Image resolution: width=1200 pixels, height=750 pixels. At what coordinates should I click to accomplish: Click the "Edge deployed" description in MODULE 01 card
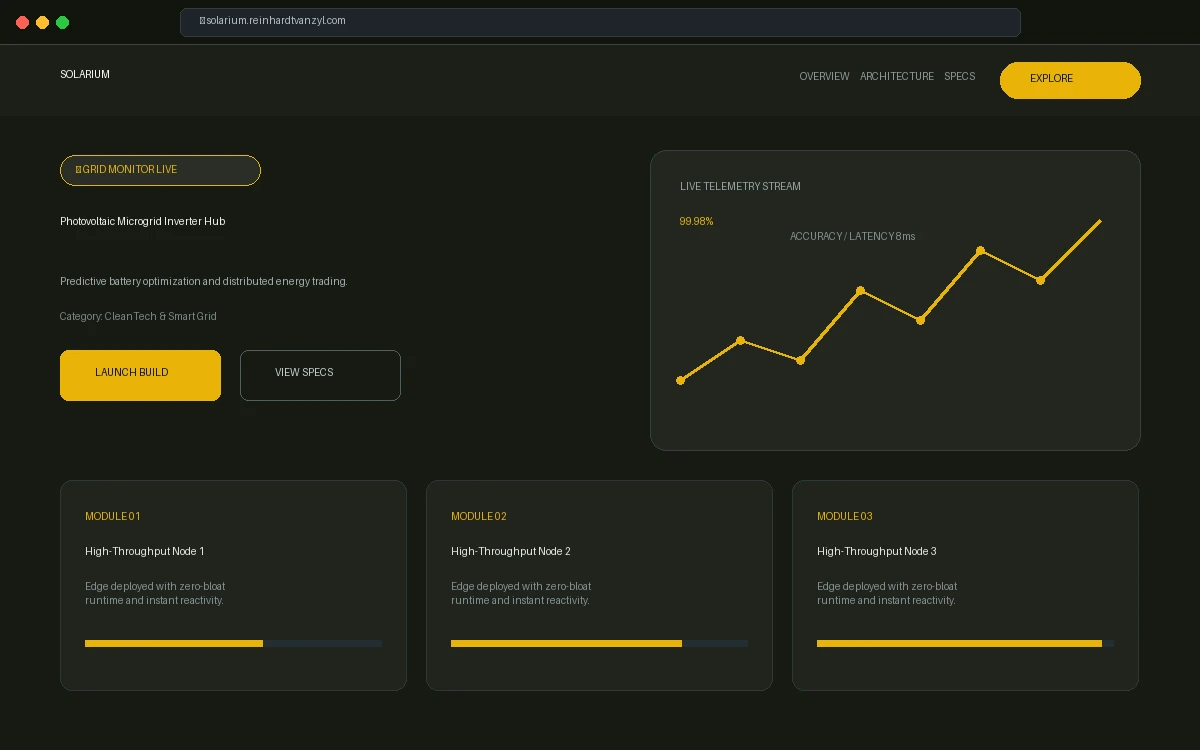[x=155, y=594]
